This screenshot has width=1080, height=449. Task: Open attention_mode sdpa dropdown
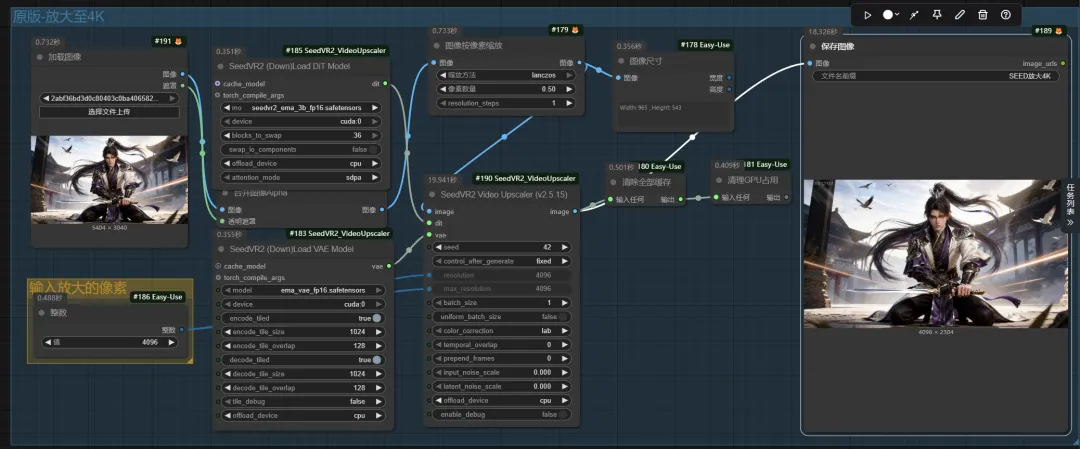[x=301, y=178]
